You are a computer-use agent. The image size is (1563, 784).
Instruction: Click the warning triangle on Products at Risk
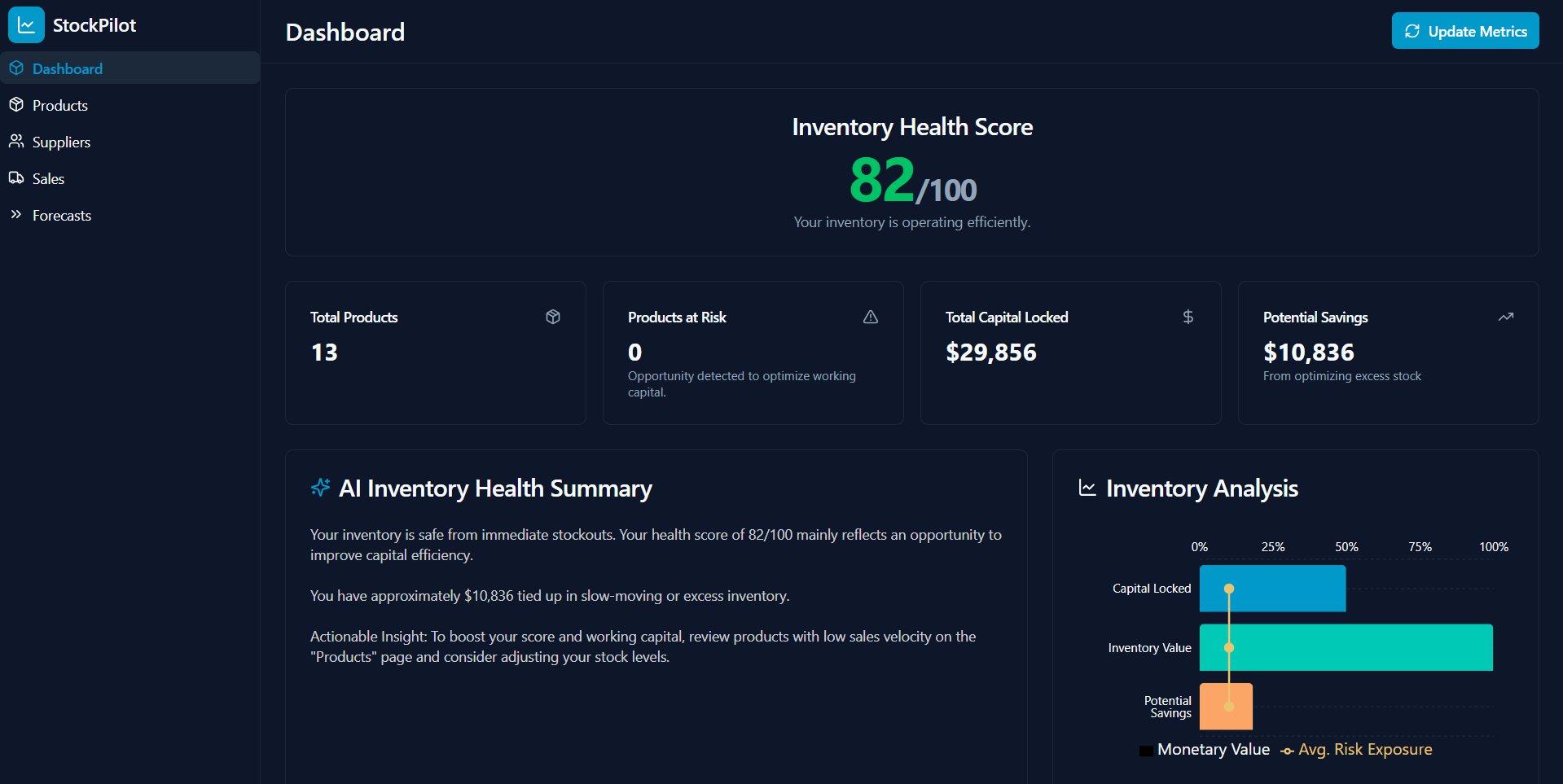click(x=870, y=317)
